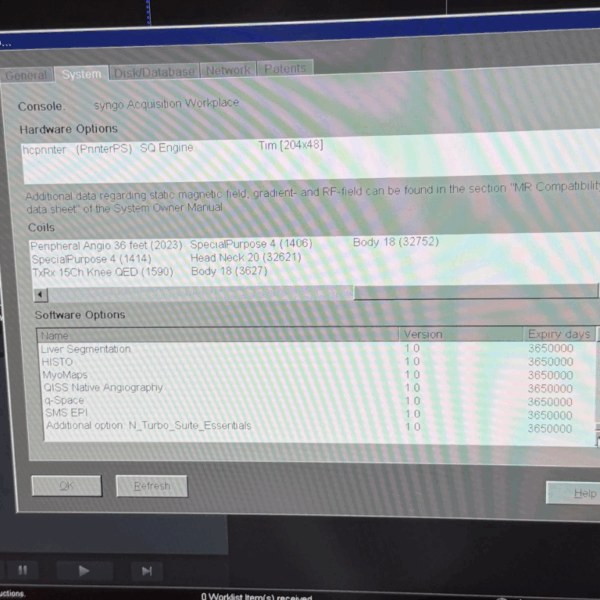Select the N_Turbo_Suite_Essentials option row

[x=318, y=426]
